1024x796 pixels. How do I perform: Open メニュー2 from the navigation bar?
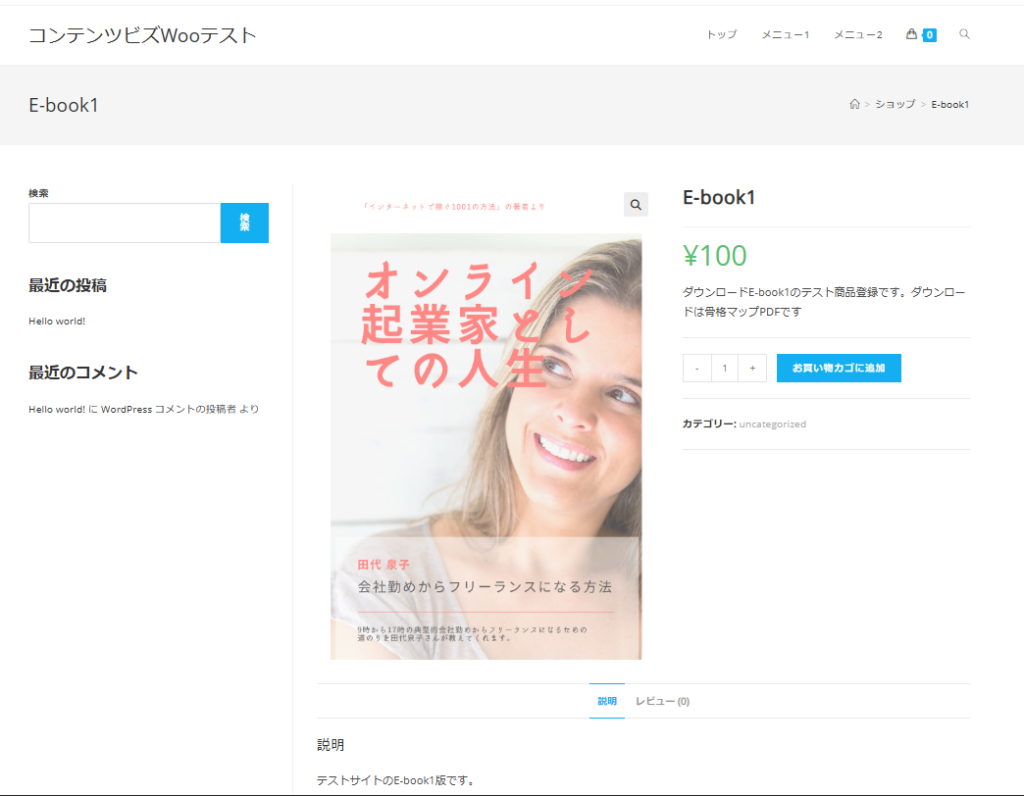pyautogui.click(x=857, y=33)
